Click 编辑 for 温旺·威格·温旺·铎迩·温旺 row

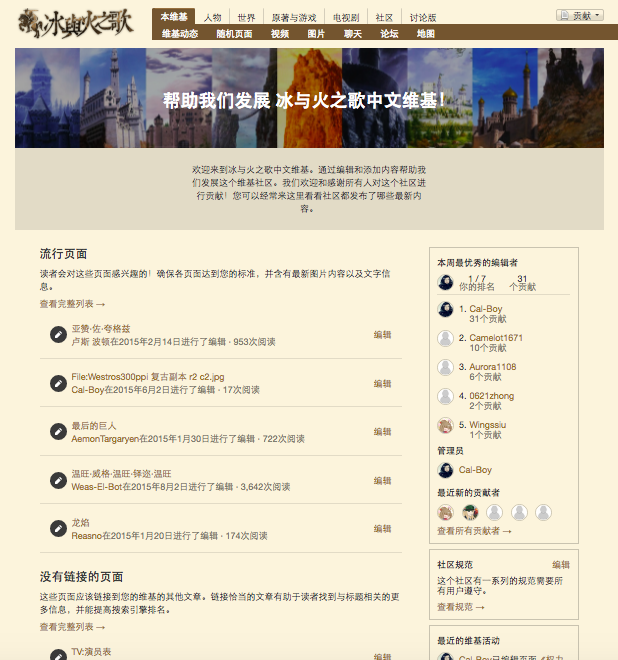(383, 481)
